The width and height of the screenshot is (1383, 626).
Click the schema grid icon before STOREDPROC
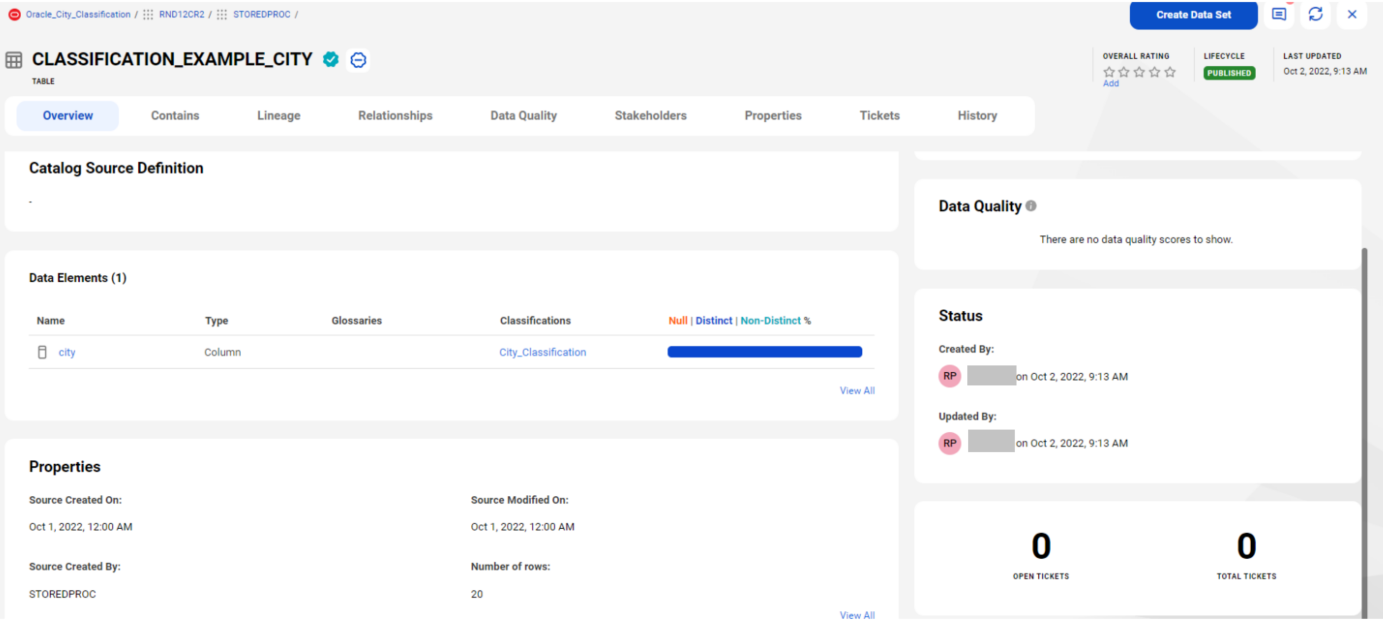tap(222, 14)
